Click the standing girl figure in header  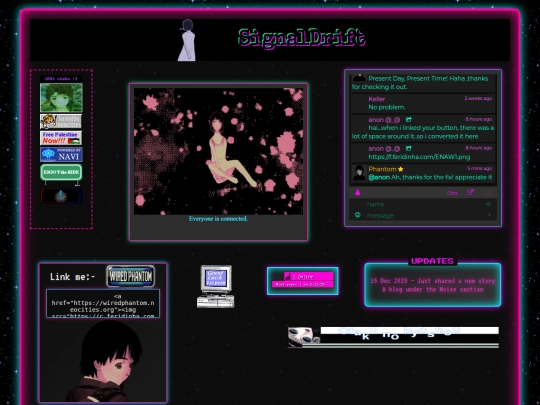(187, 40)
